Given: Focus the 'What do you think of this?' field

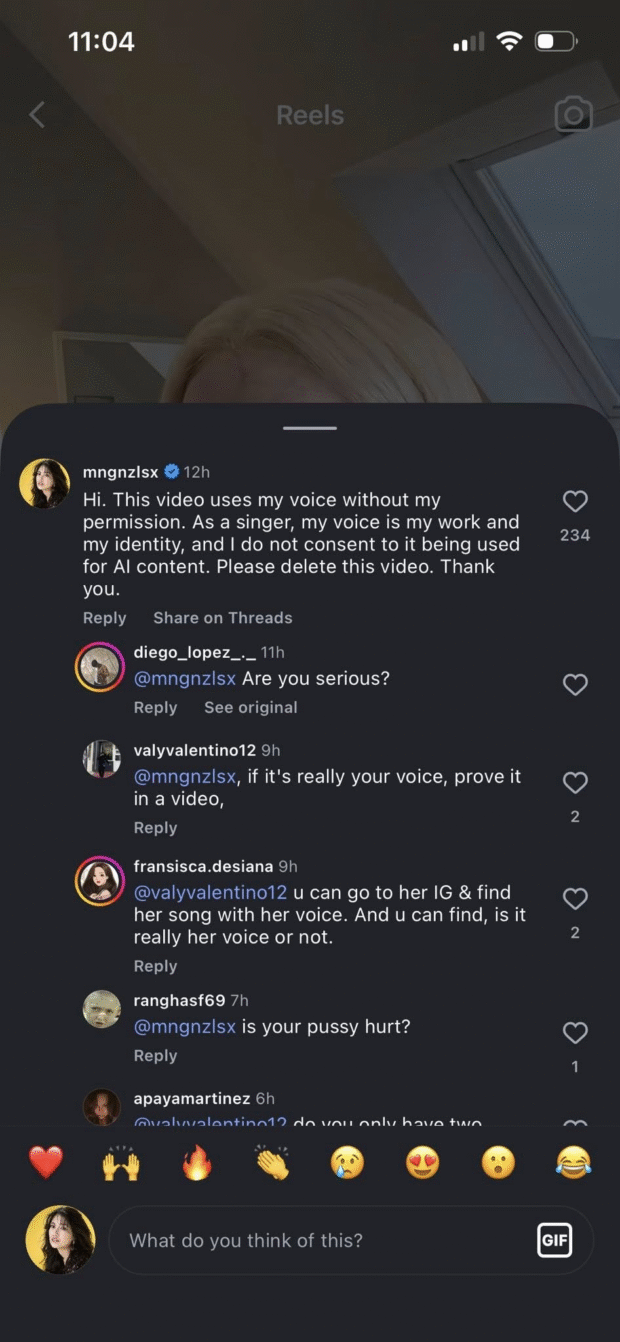Looking at the screenshot, I should pyautogui.click(x=320, y=1241).
